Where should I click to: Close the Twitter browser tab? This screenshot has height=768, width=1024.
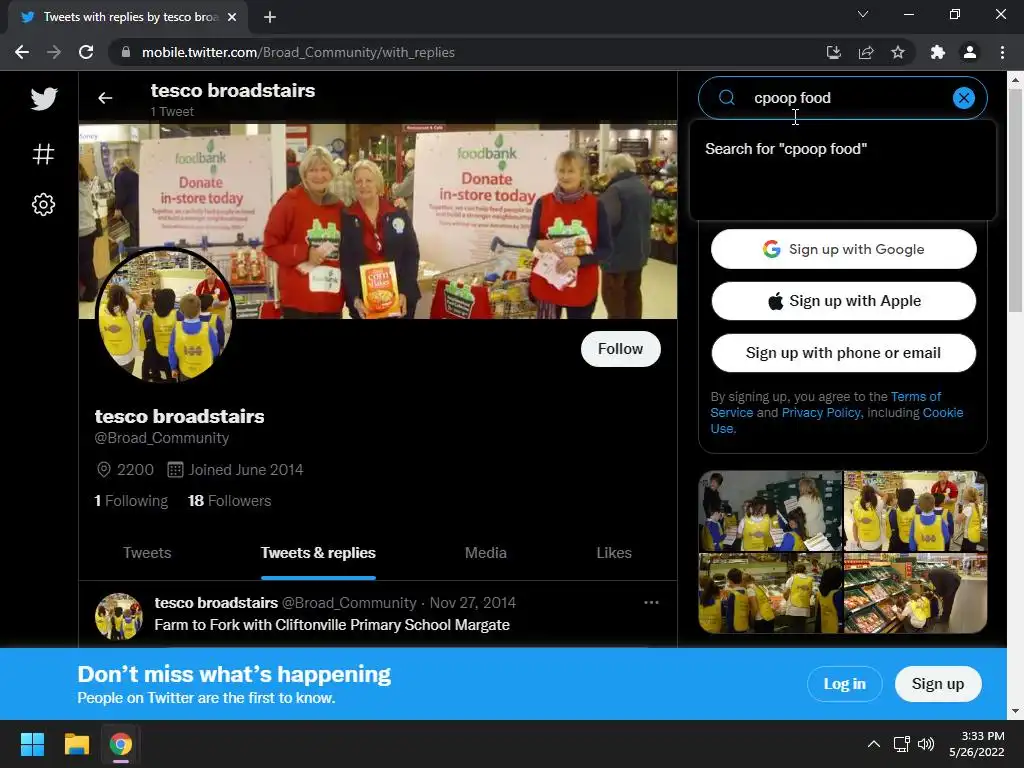tap(232, 17)
